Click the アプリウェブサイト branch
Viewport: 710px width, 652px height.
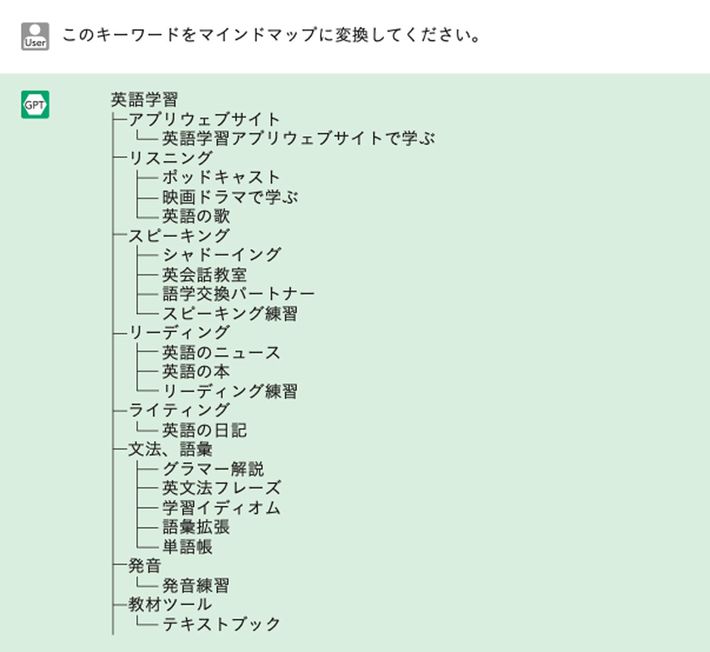click(205, 119)
